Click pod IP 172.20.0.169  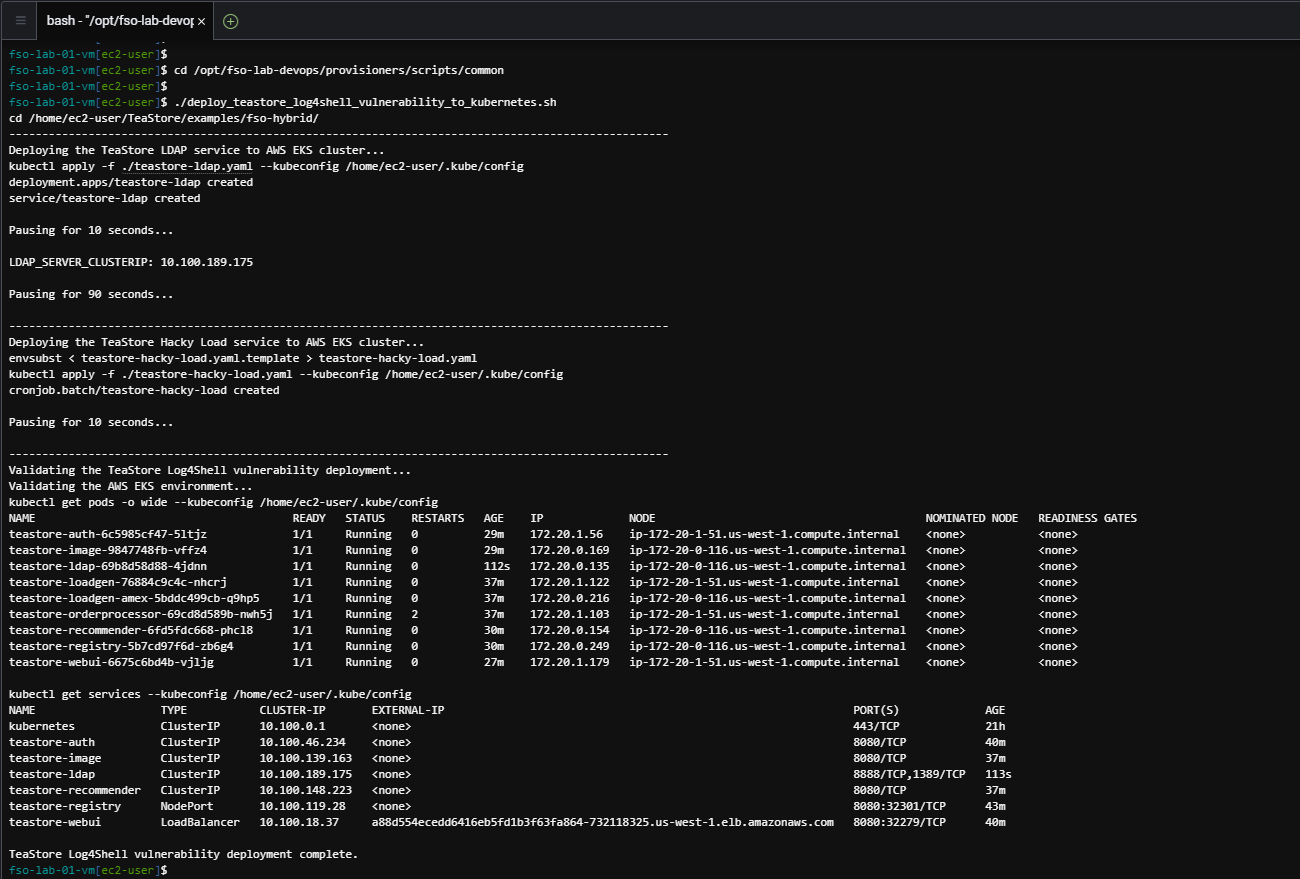coord(570,550)
